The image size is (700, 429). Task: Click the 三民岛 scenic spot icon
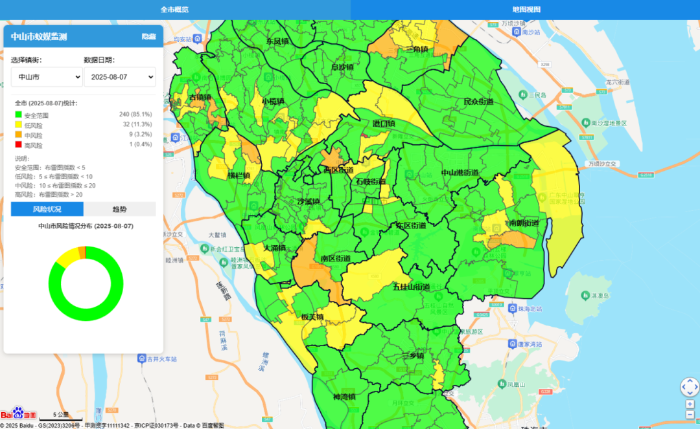(523, 95)
